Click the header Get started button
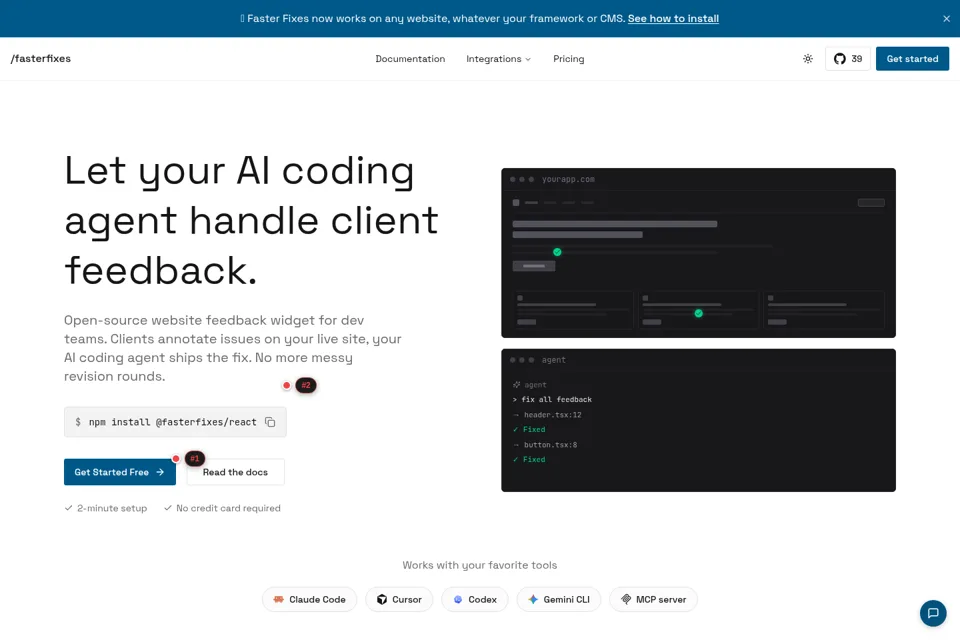The height and width of the screenshot is (640, 960). pos(912,59)
